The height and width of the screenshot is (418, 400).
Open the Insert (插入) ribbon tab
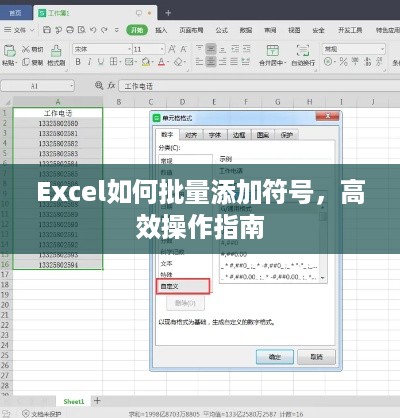(x=161, y=30)
